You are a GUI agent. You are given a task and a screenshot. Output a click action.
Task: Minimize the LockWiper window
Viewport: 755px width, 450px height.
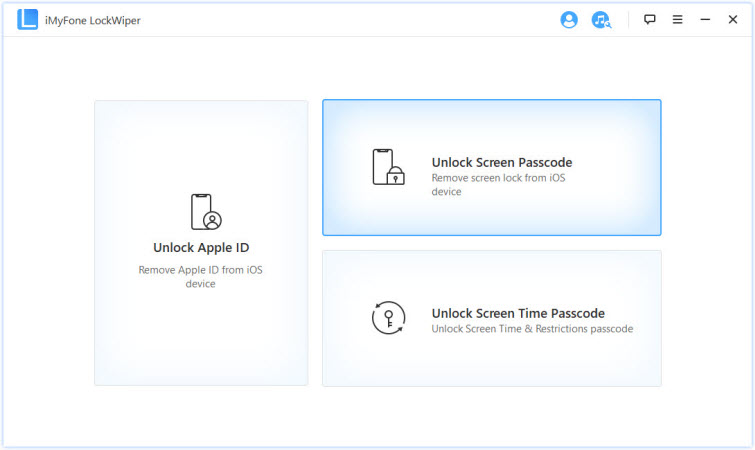tap(705, 20)
